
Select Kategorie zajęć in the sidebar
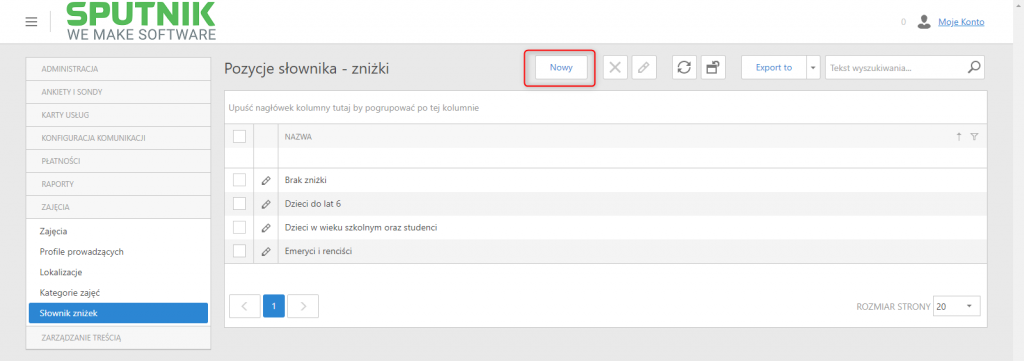click(x=70, y=293)
